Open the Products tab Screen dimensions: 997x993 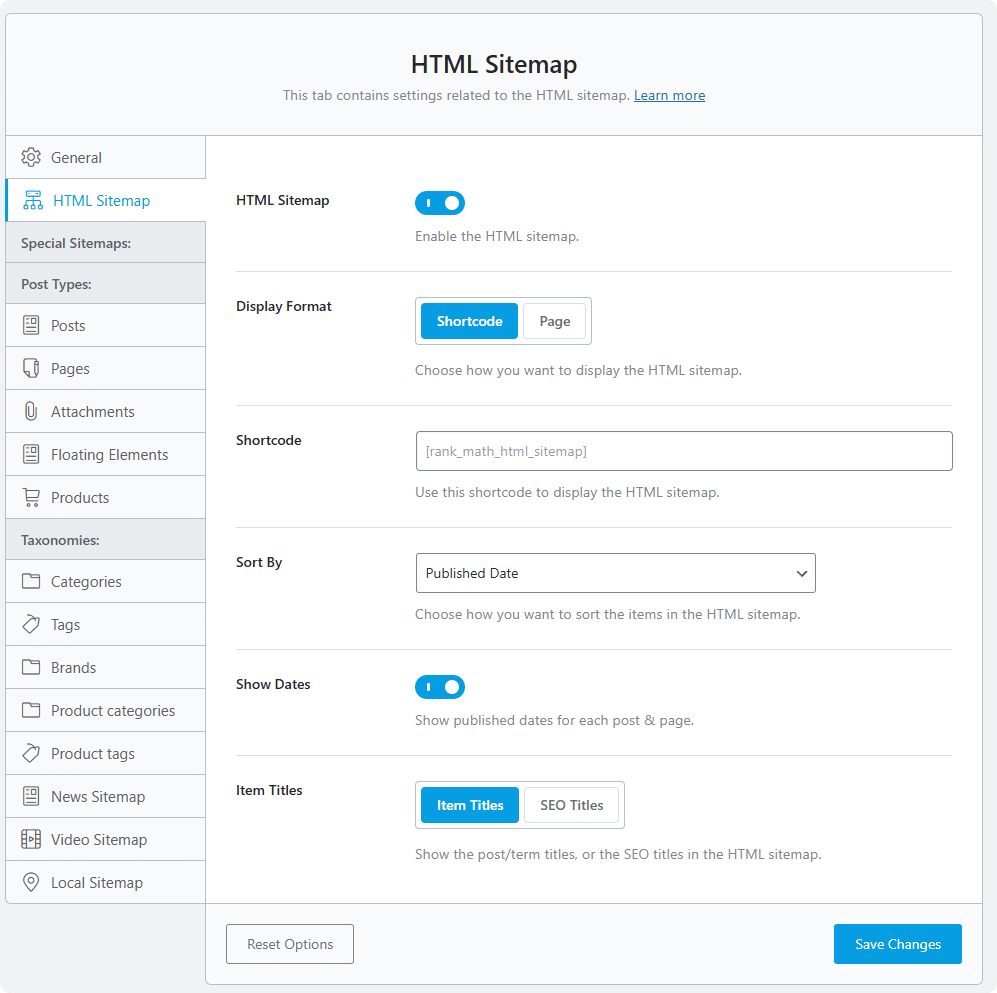click(106, 497)
